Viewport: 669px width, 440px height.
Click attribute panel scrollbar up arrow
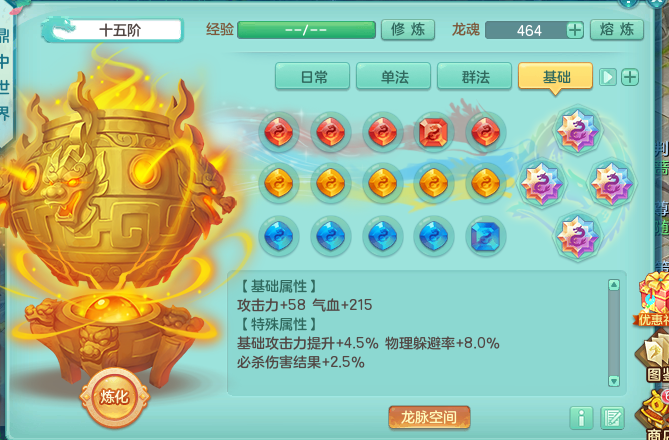[614, 285]
